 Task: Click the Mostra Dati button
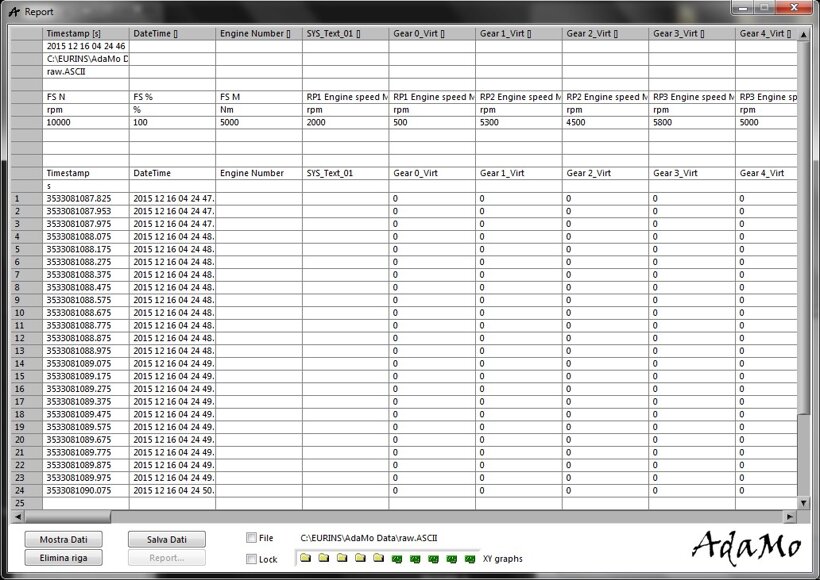click(63, 539)
